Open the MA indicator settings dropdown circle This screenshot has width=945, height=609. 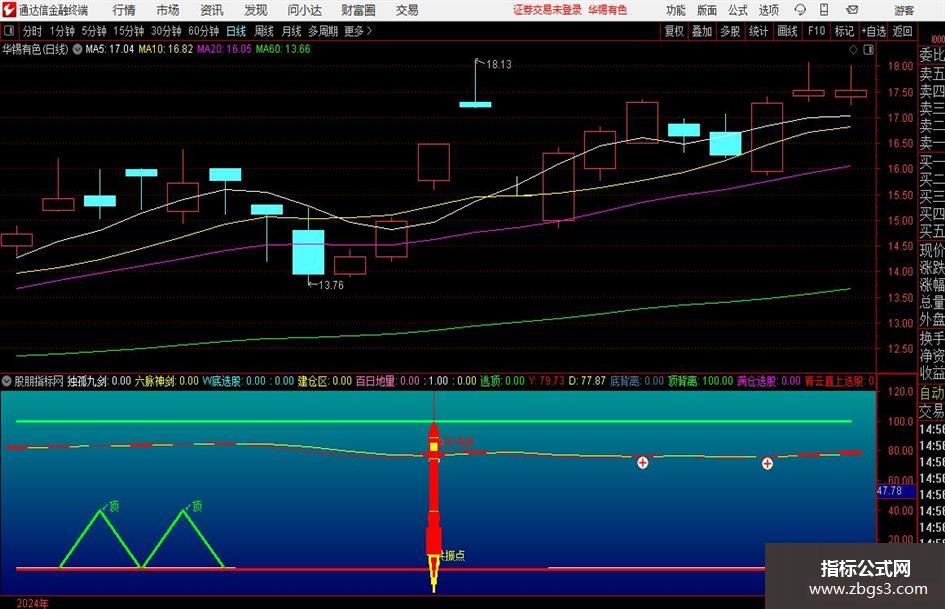click(77, 49)
